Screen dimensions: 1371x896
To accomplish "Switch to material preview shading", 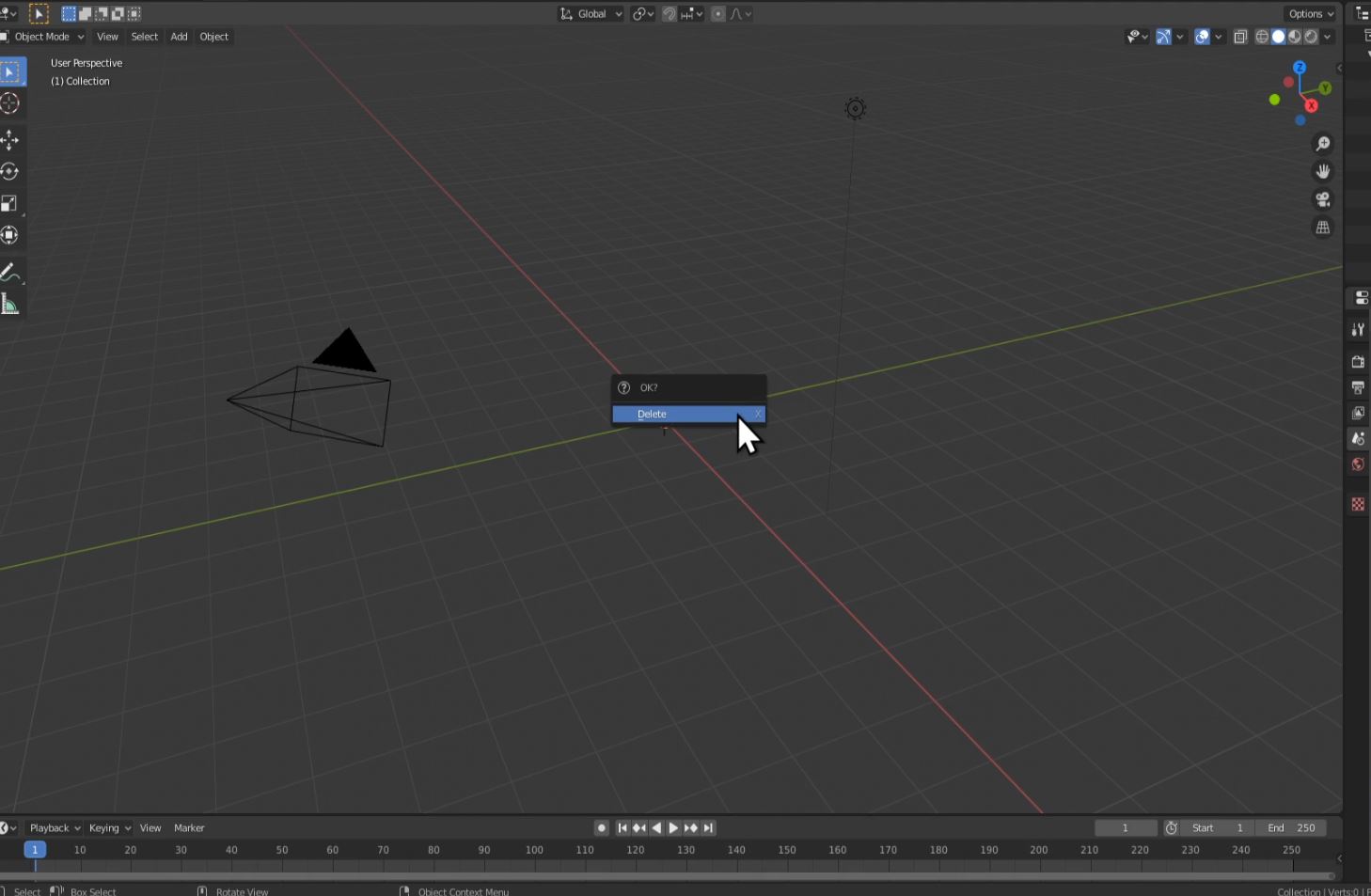I will [1295, 37].
